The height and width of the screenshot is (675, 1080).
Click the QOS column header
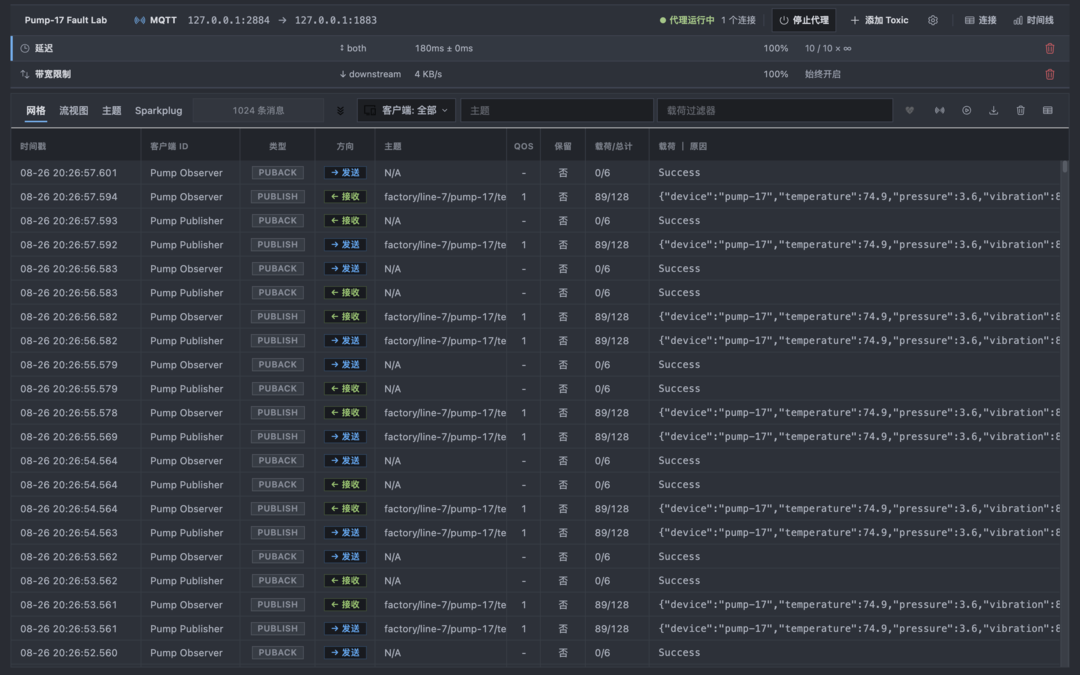pyautogui.click(x=523, y=146)
